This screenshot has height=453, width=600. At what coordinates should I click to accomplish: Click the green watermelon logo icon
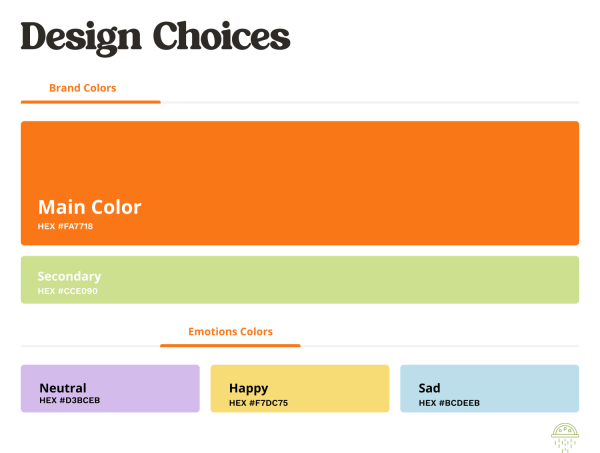point(565,437)
